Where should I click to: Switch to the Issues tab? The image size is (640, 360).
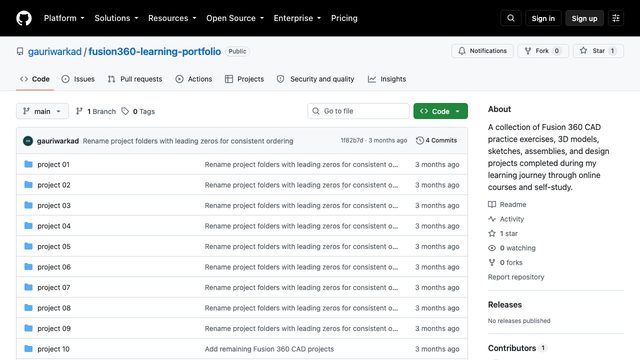[x=78, y=79]
